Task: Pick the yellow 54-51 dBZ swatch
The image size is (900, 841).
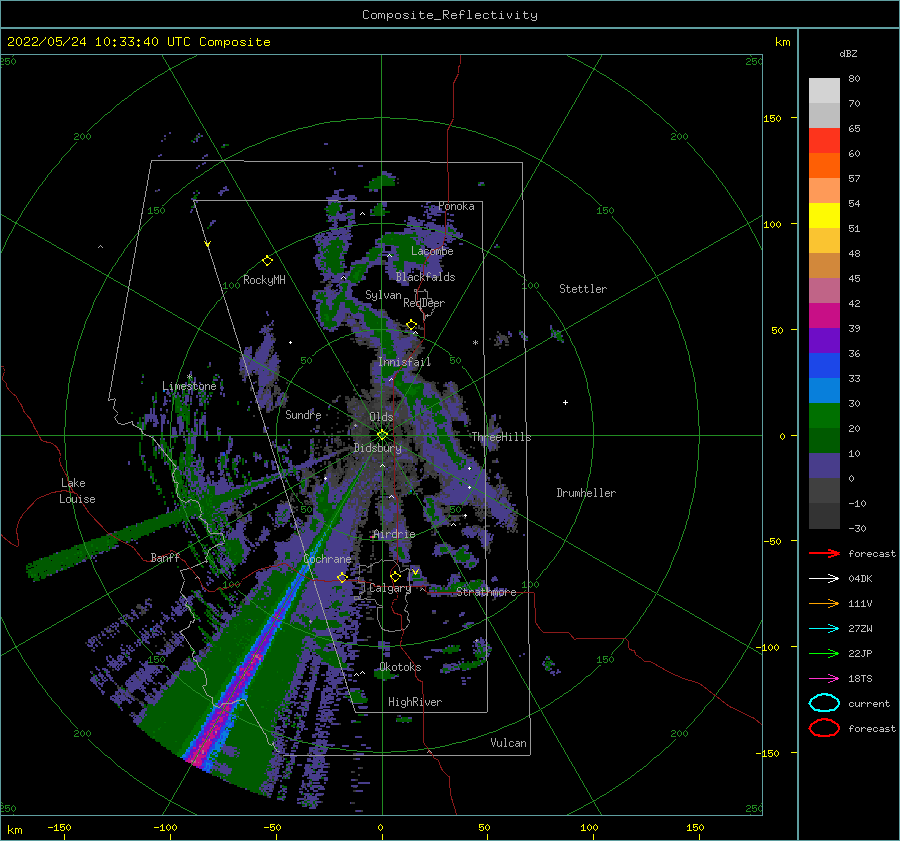Action: coord(824,215)
